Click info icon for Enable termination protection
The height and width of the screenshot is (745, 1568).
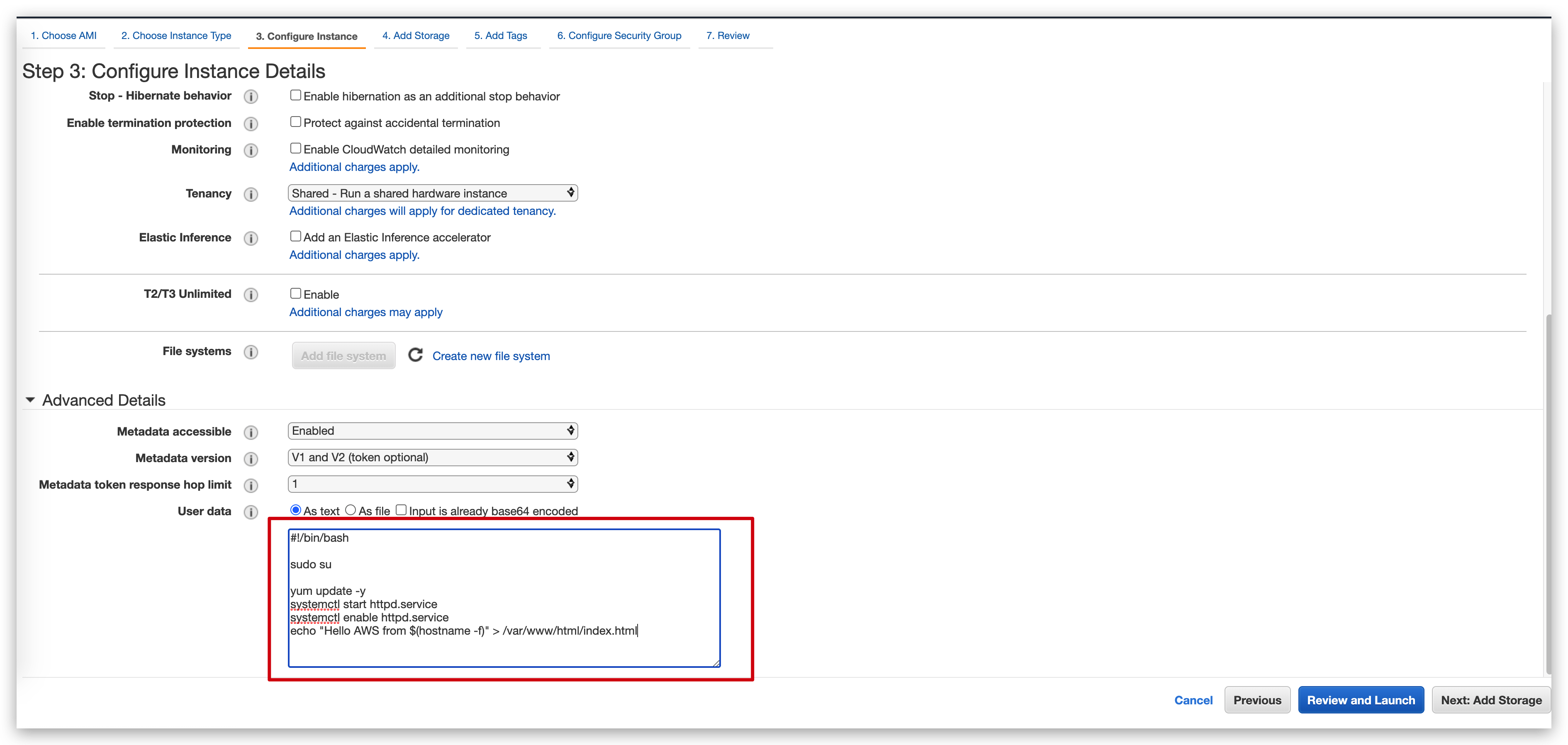pyautogui.click(x=251, y=124)
